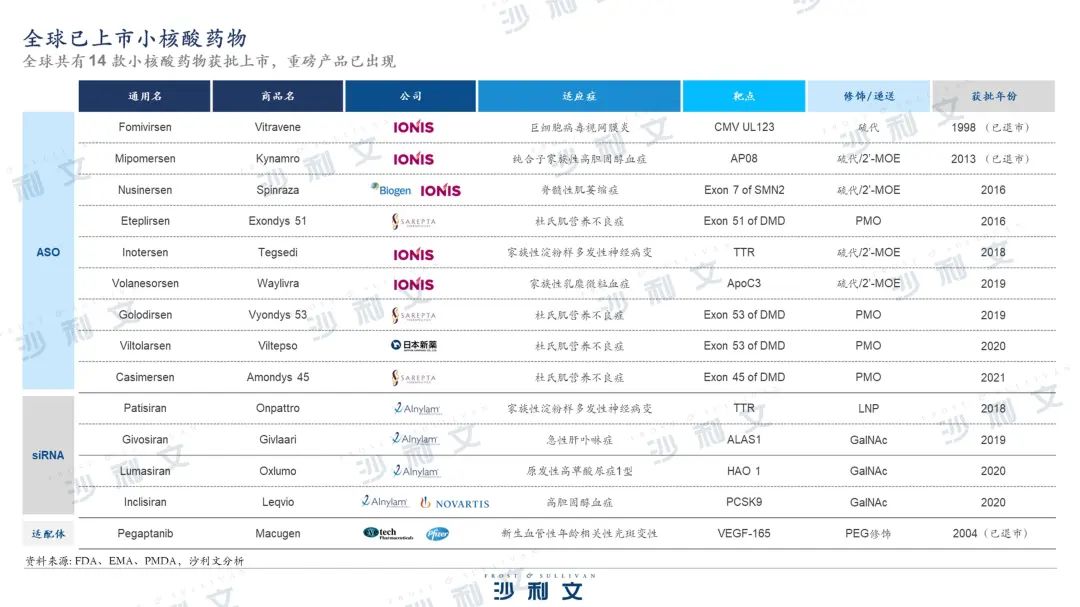1080x607 pixels.
Task: Click the Leqvio product name
Action: (277, 502)
